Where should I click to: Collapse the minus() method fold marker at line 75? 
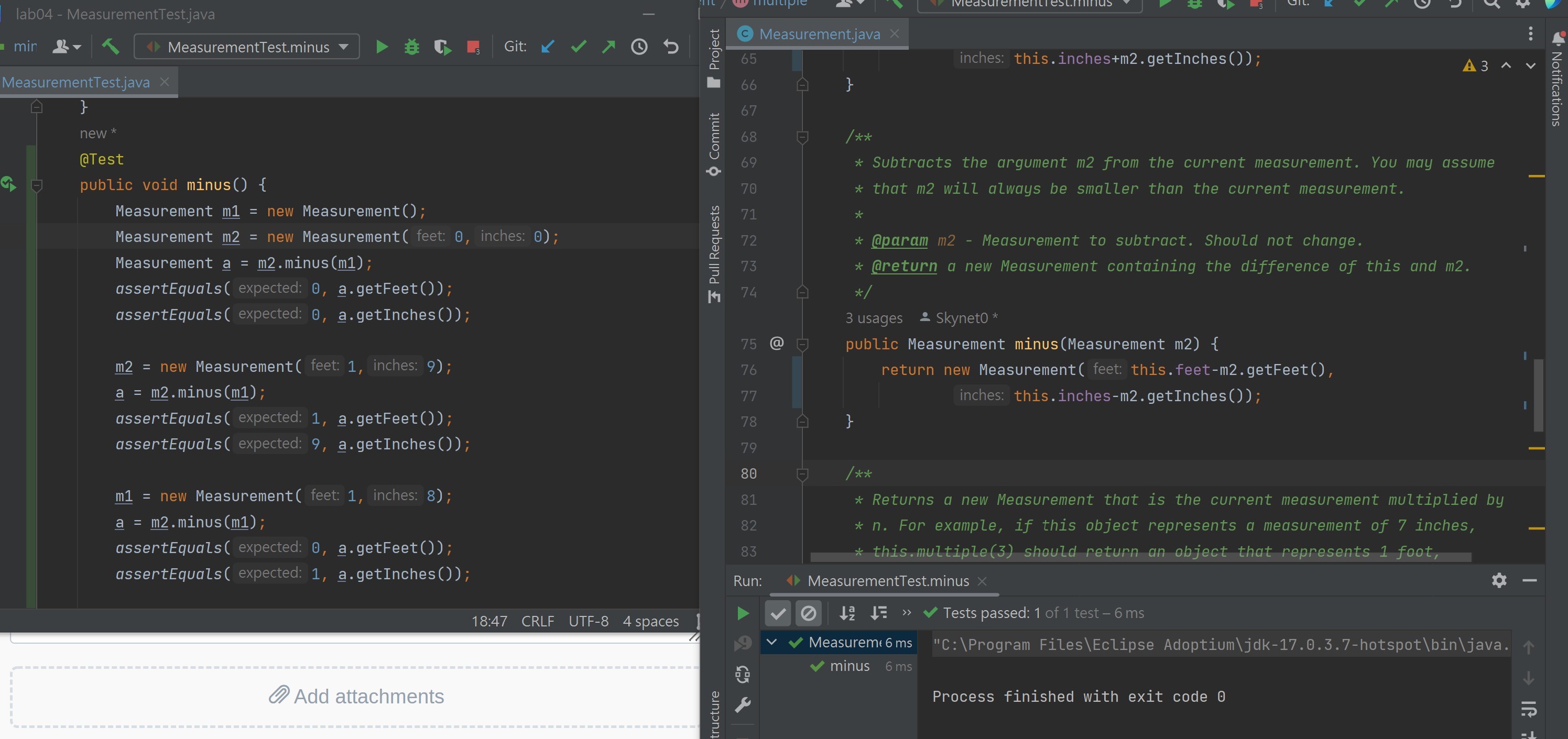[802, 344]
